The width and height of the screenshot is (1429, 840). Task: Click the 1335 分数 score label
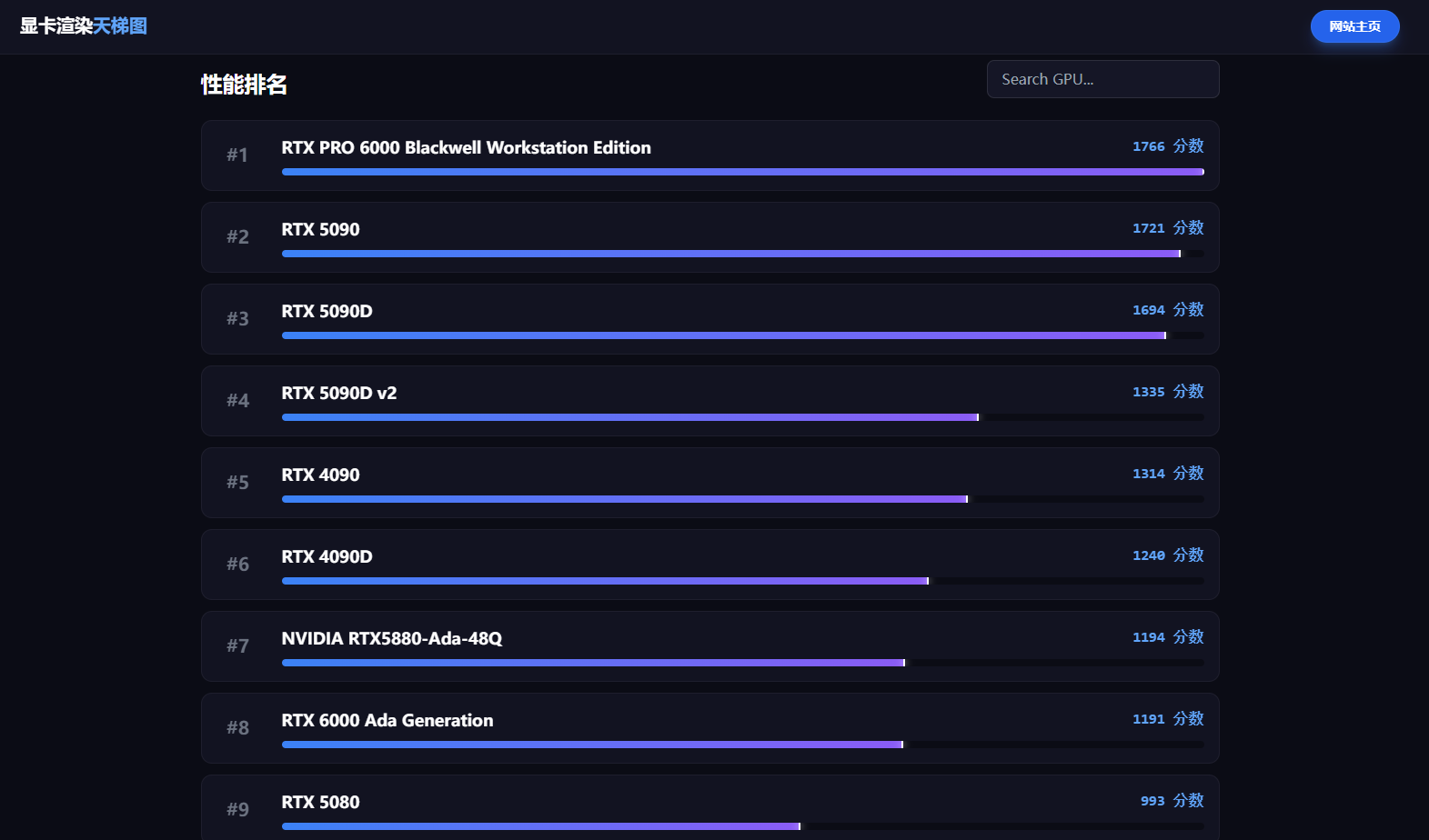(1167, 392)
